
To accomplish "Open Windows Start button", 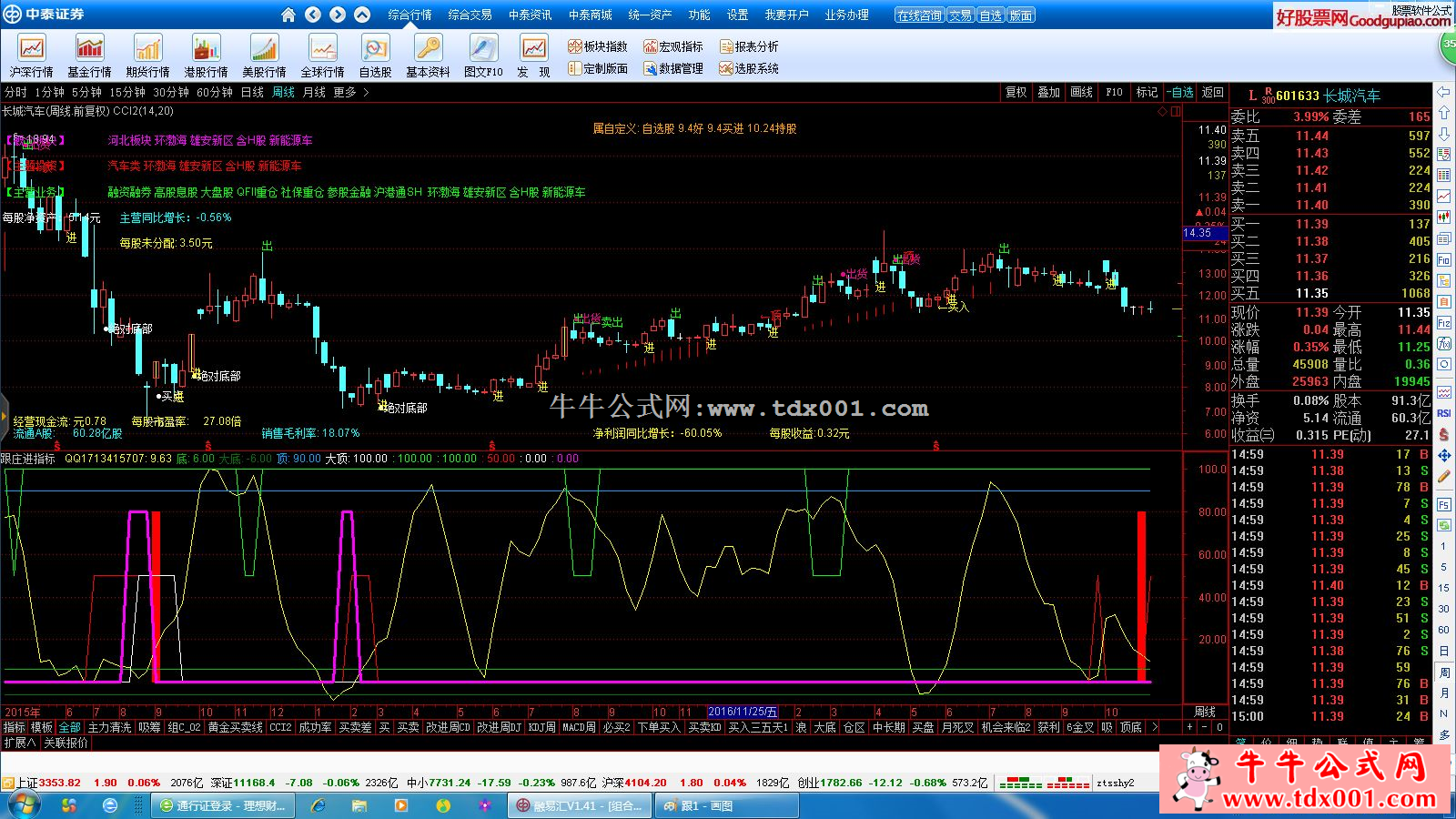I will (x=22, y=805).
